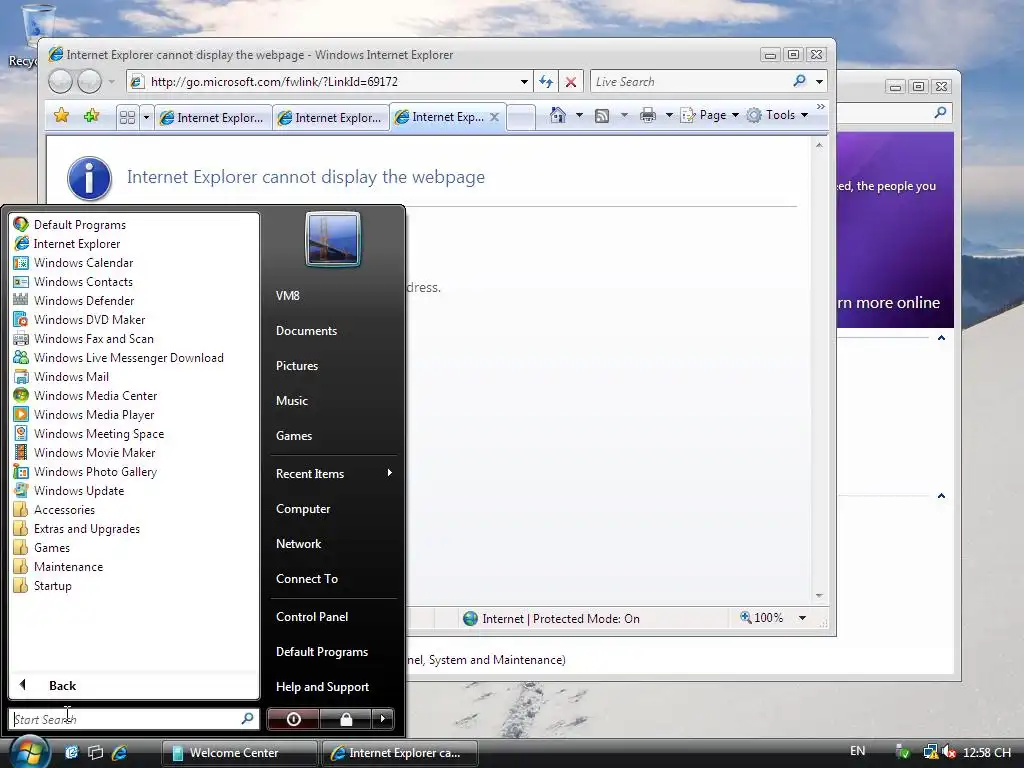The width and height of the screenshot is (1024, 768).
Task: Open the shutdown options arrow
Action: point(383,719)
